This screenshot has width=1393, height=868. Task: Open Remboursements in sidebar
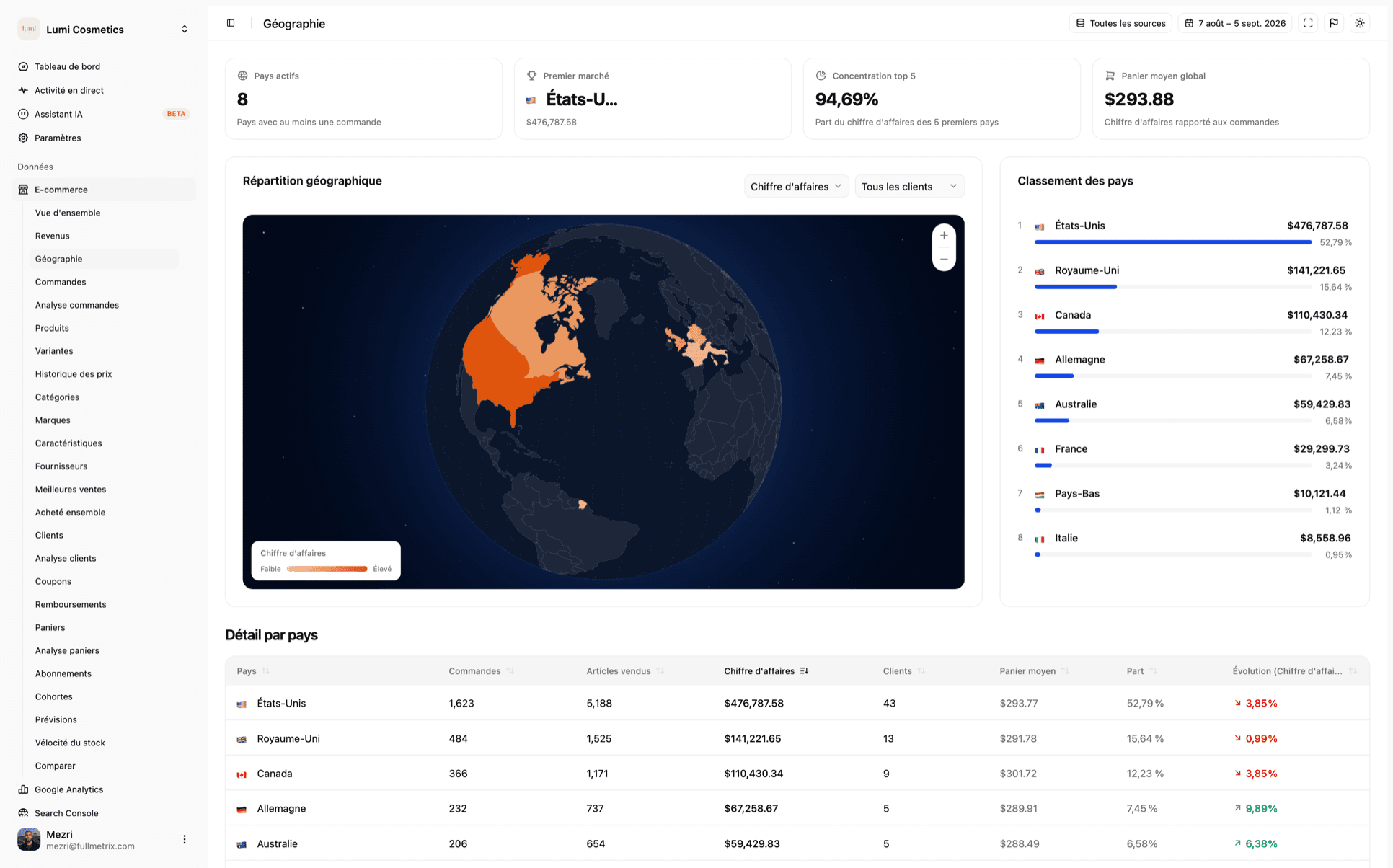point(71,604)
